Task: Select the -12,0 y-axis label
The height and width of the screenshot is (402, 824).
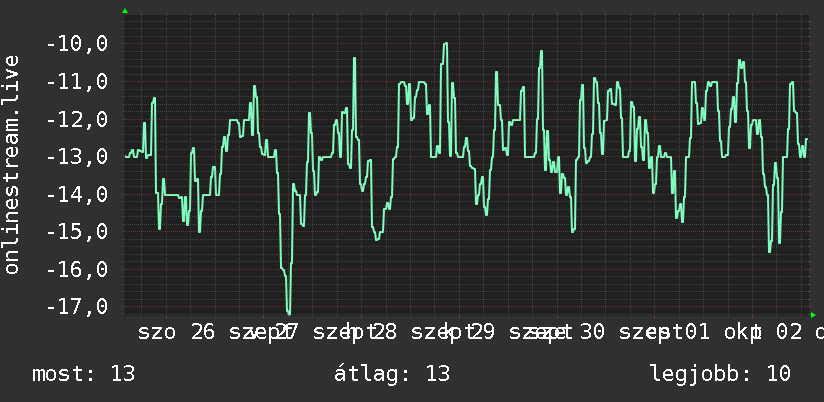Action: pos(77,120)
